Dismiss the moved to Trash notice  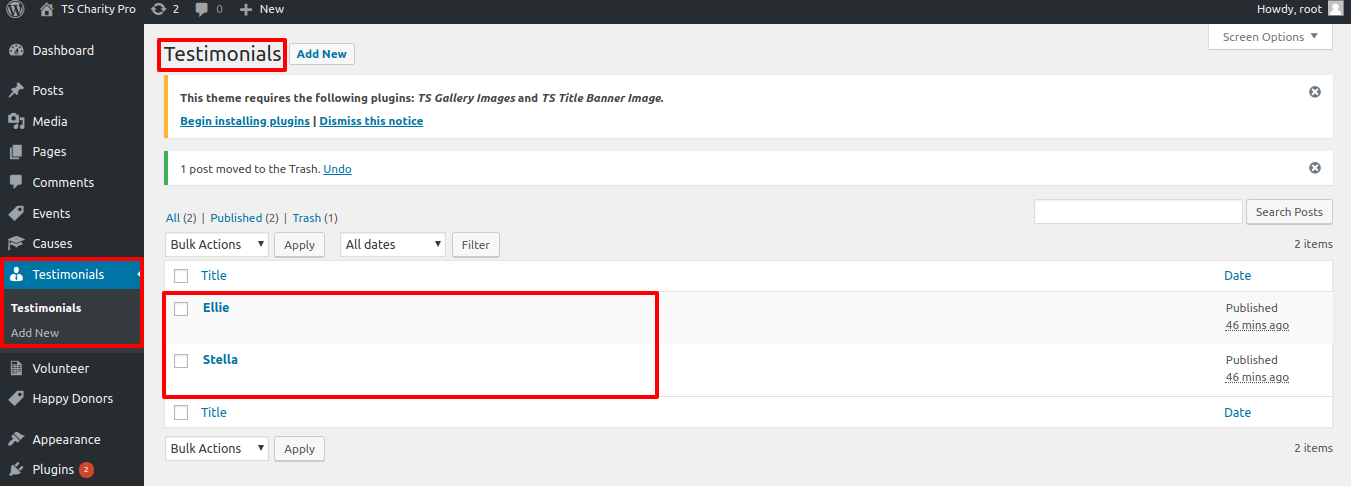[1315, 168]
